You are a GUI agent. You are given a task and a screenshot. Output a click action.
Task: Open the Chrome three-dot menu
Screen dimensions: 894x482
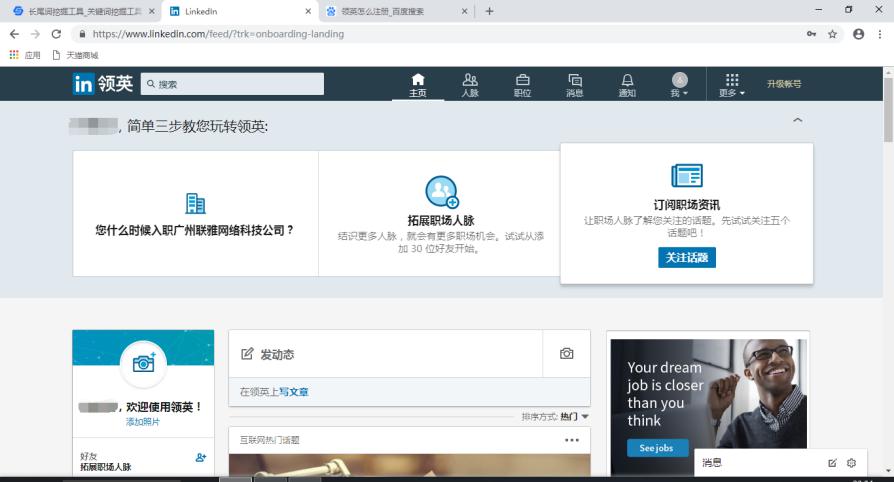coord(880,34)
